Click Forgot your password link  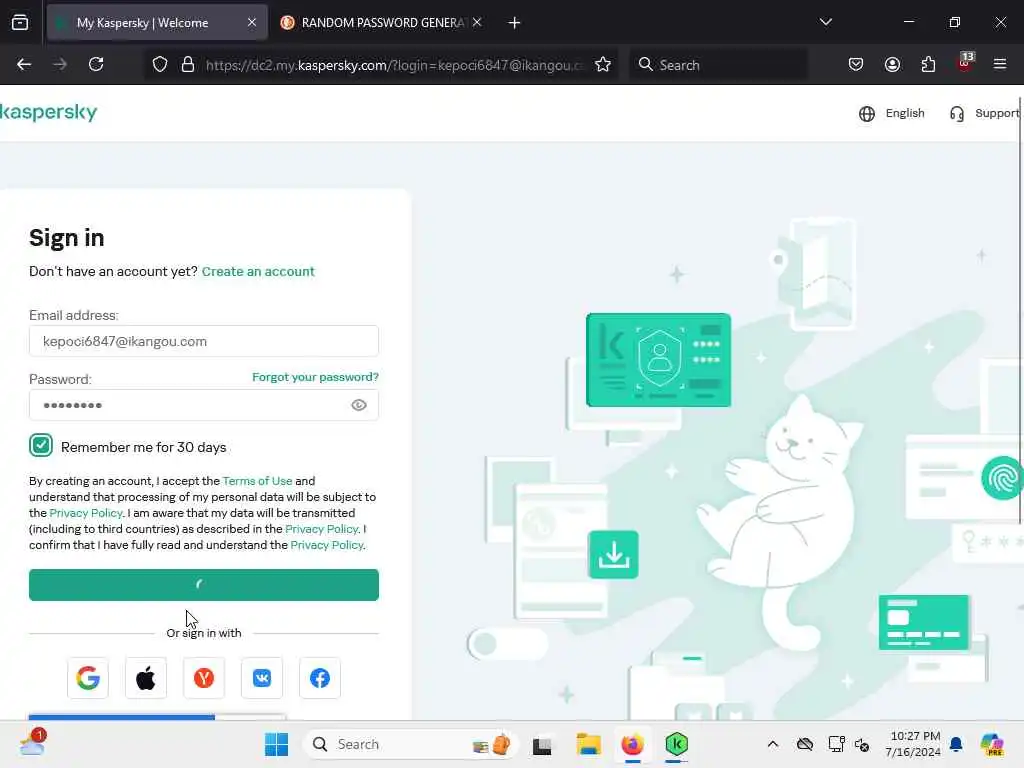click(x=315, y=377)
